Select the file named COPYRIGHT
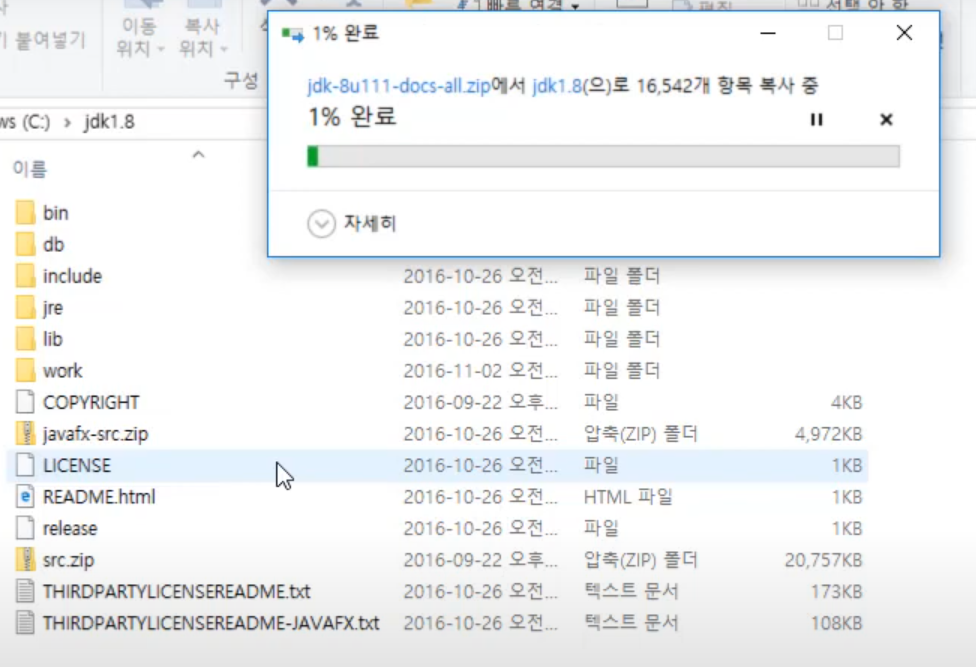 [x=91, y=403]
